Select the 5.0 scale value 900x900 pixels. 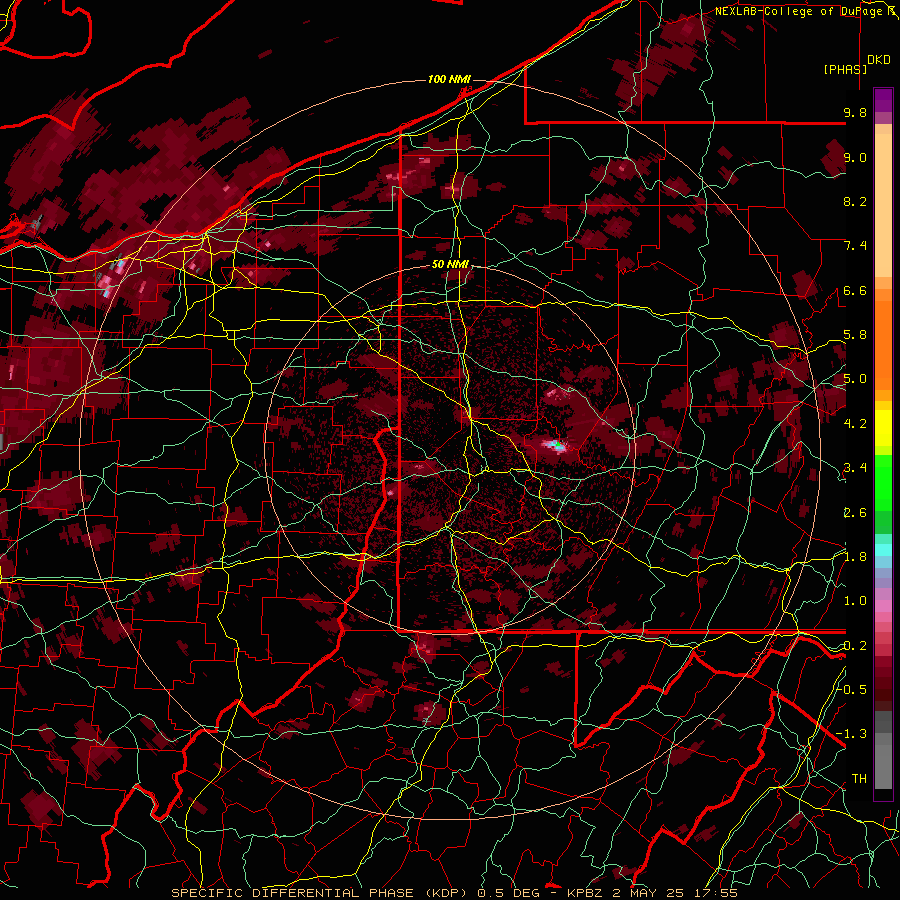pos(855,379)
